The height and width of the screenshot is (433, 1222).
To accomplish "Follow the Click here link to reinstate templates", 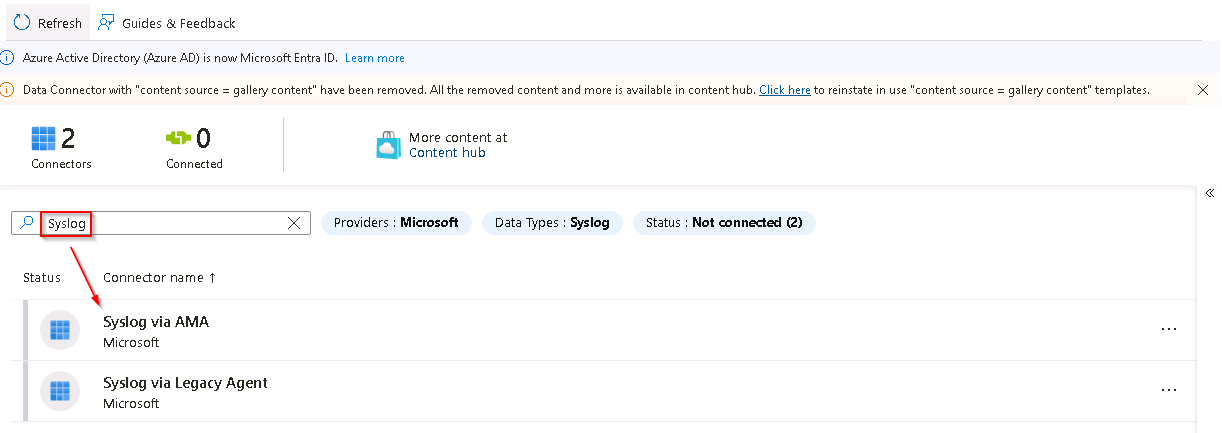I will 785,90.
